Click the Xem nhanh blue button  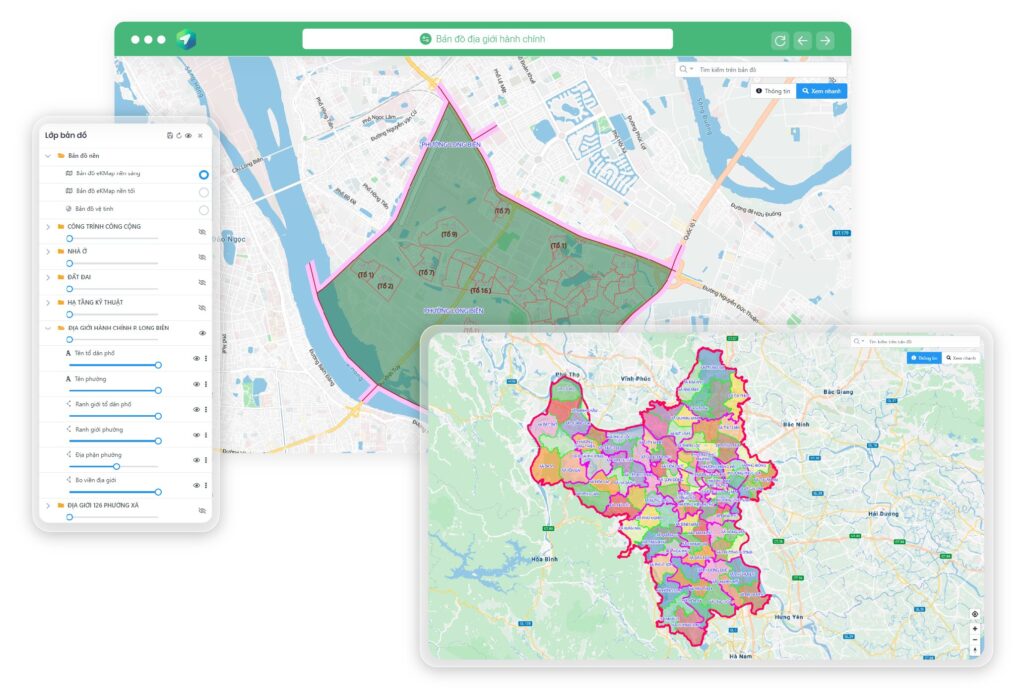(x=822, y=90)
